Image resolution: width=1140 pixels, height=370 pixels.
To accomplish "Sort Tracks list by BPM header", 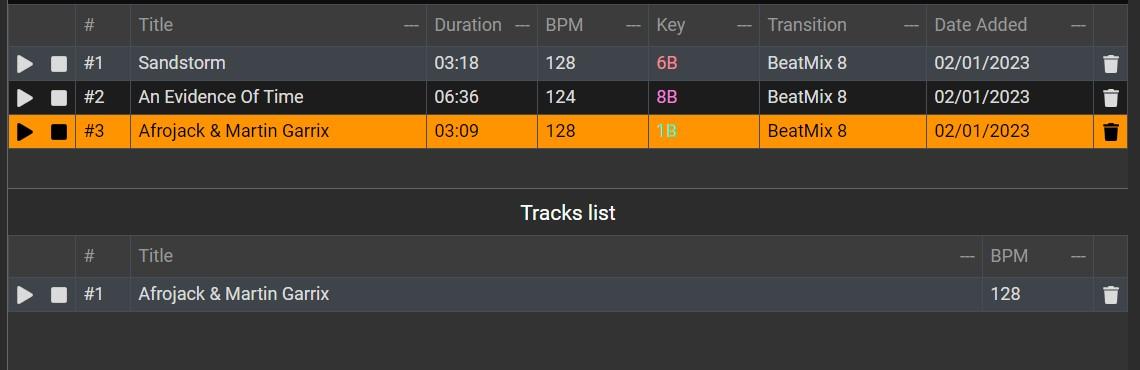I will tap(1009, 256).
